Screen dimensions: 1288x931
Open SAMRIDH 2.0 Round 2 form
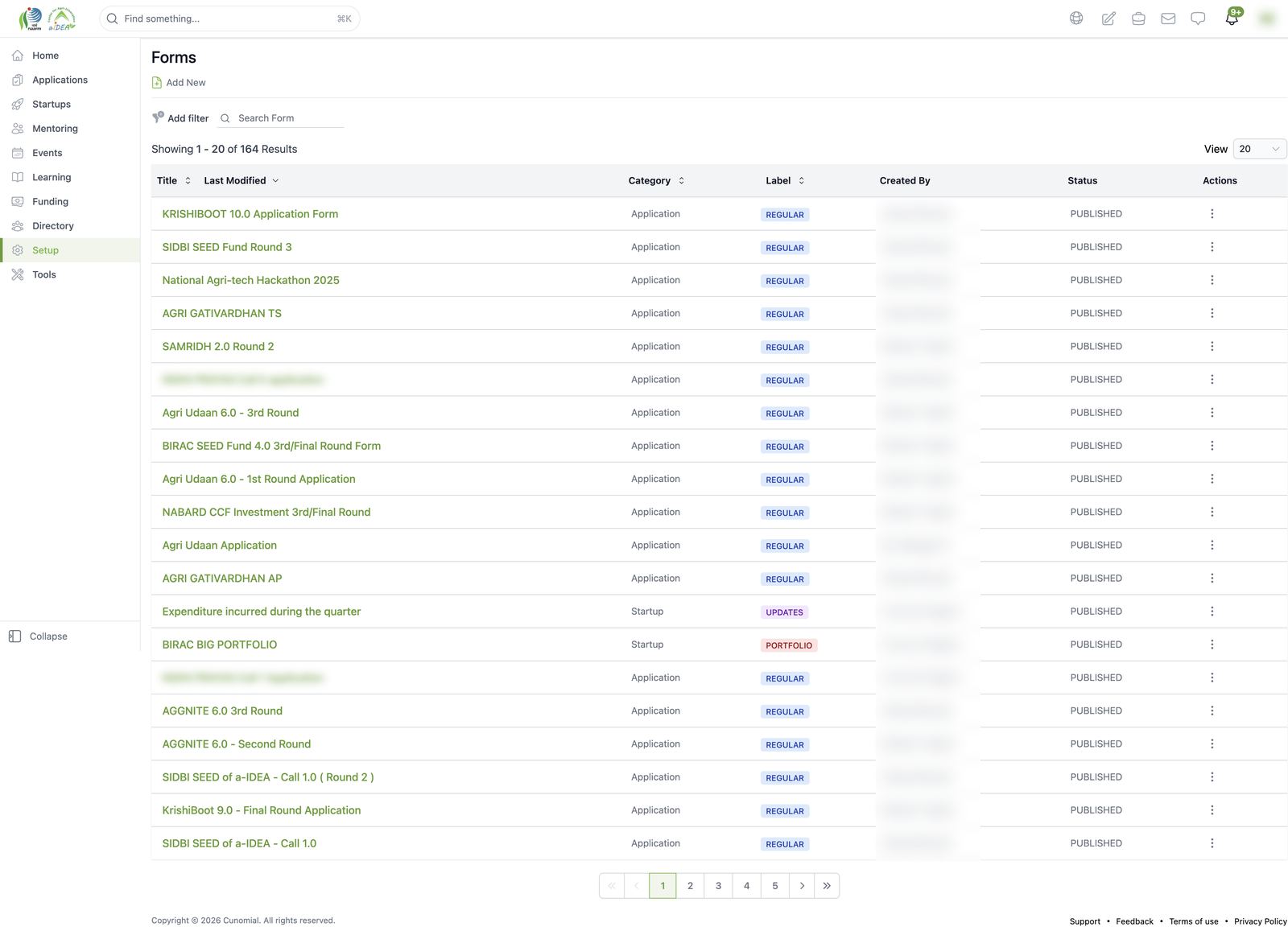coord(218,346)
